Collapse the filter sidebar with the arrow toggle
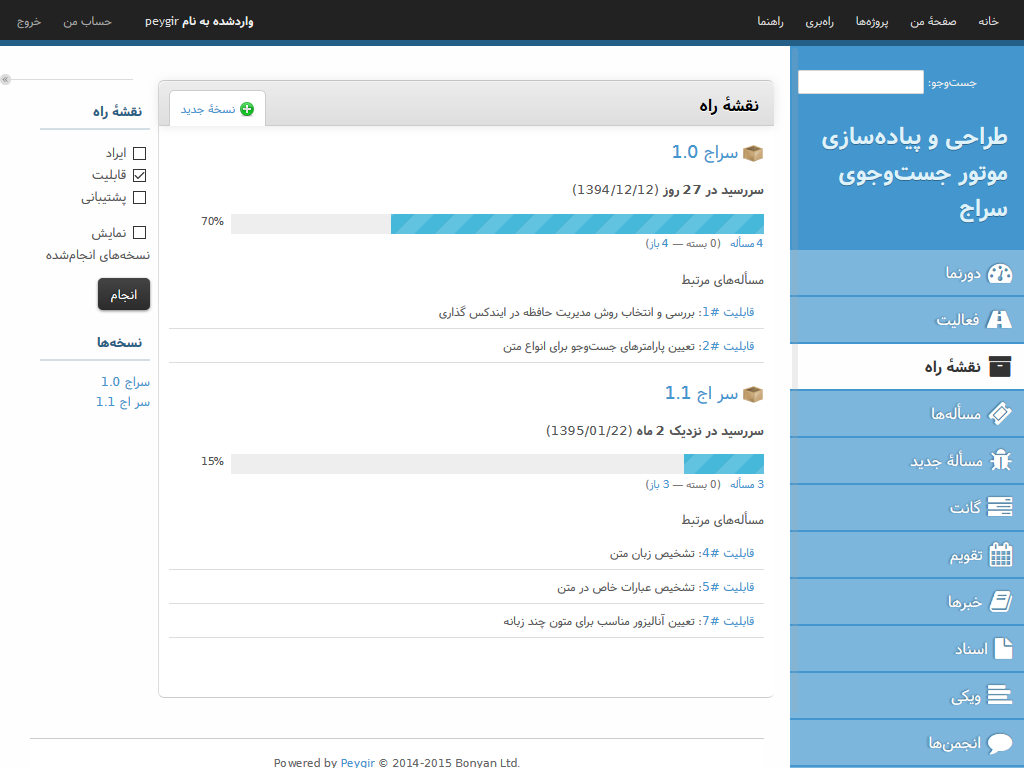This screenshot has width=1024, height=768. [x=5, y=80]
